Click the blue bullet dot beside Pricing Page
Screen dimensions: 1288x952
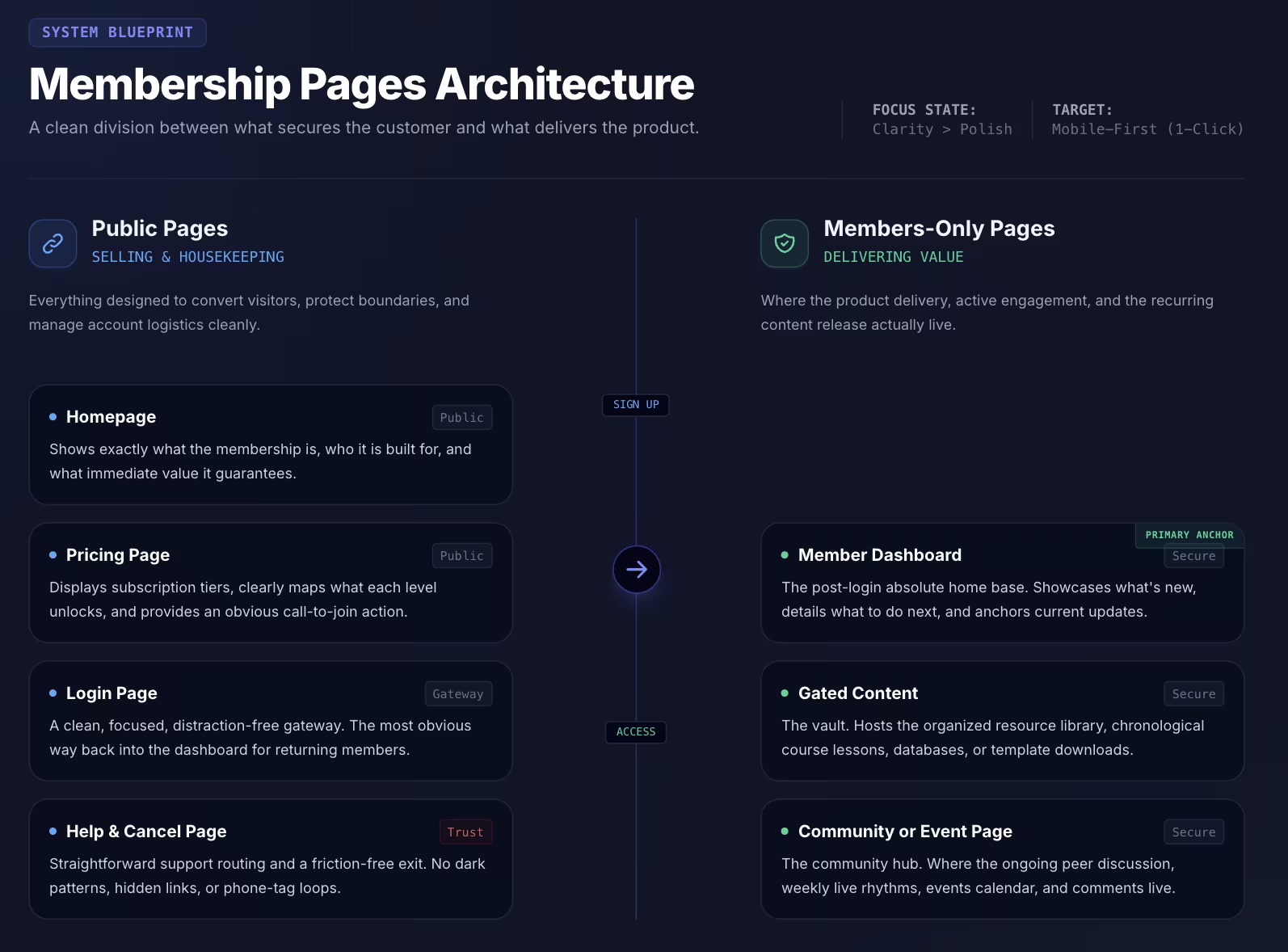coord(53,555)
